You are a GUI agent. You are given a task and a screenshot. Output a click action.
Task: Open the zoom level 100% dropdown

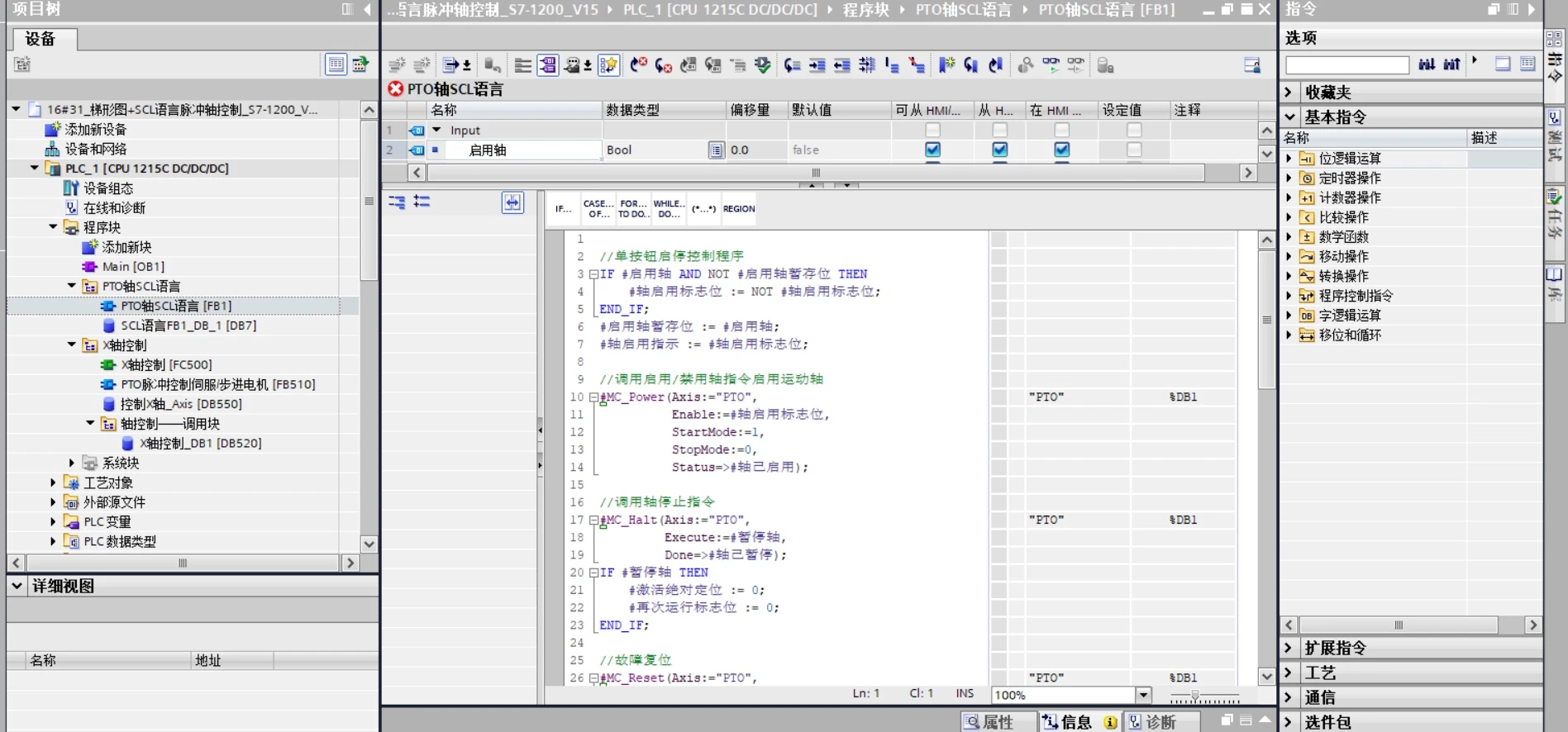[1143, 695]
